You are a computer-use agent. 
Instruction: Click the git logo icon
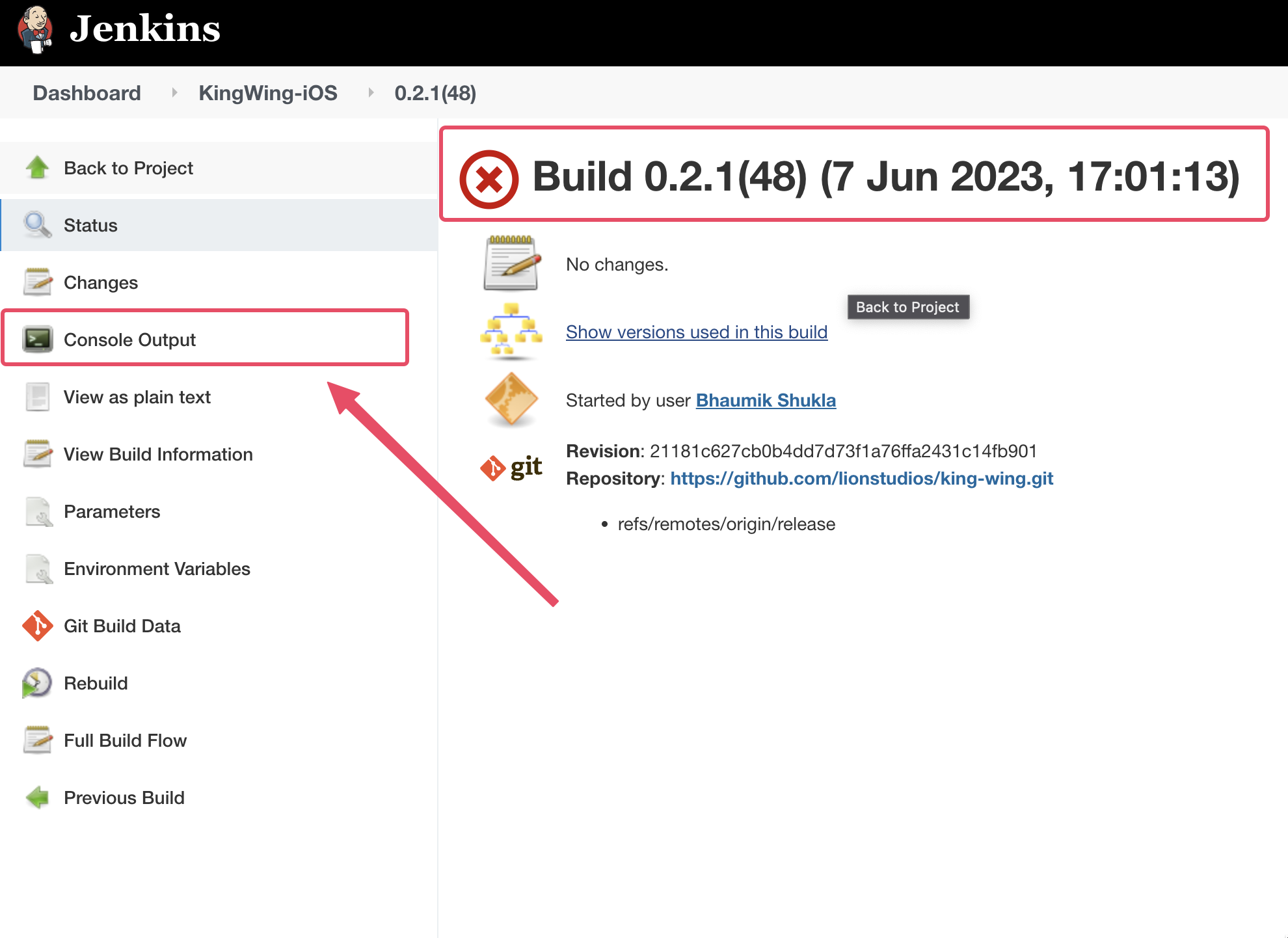(x=511, y=467)
